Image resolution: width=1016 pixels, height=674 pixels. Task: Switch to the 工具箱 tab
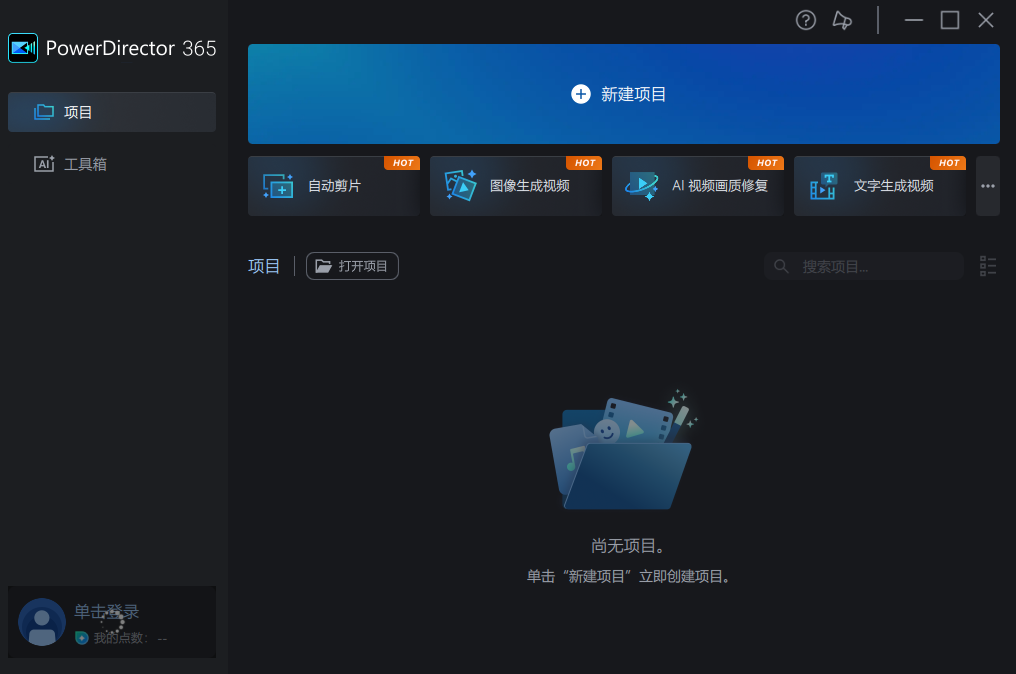pyautogui.click(x=111, y=163)
